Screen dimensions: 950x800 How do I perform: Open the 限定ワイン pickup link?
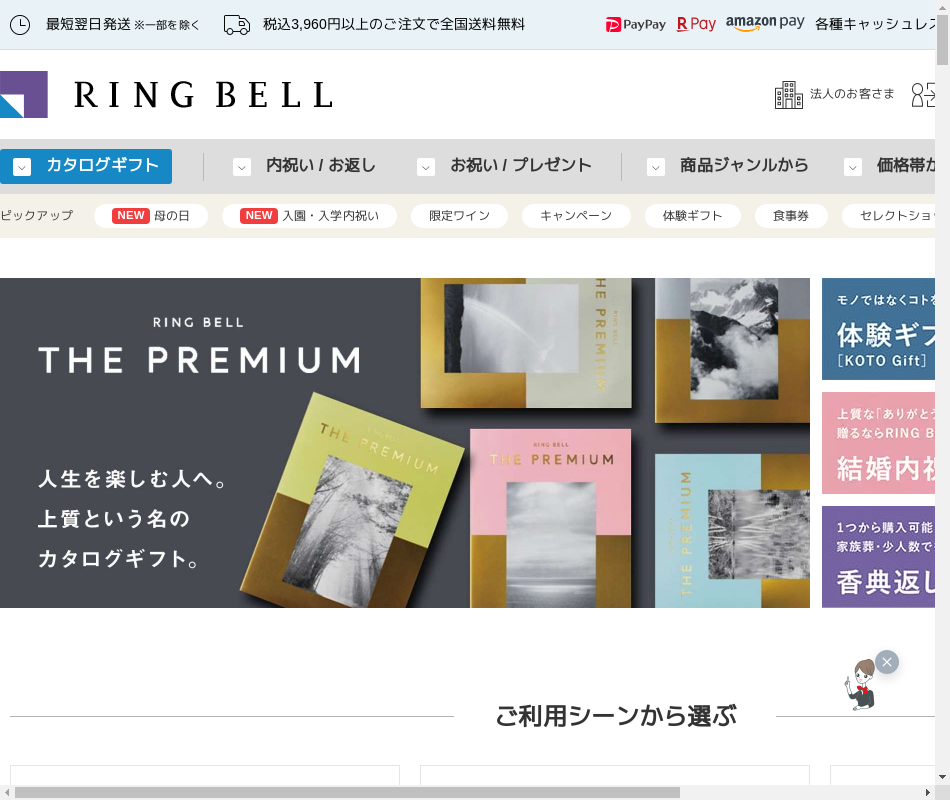pos(459,216)
